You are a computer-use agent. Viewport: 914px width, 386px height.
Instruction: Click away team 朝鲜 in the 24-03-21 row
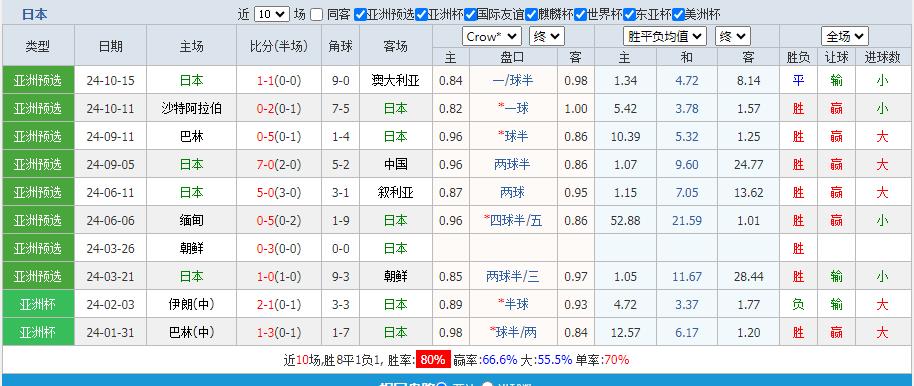pyautogui.click(x=396, y=276)
